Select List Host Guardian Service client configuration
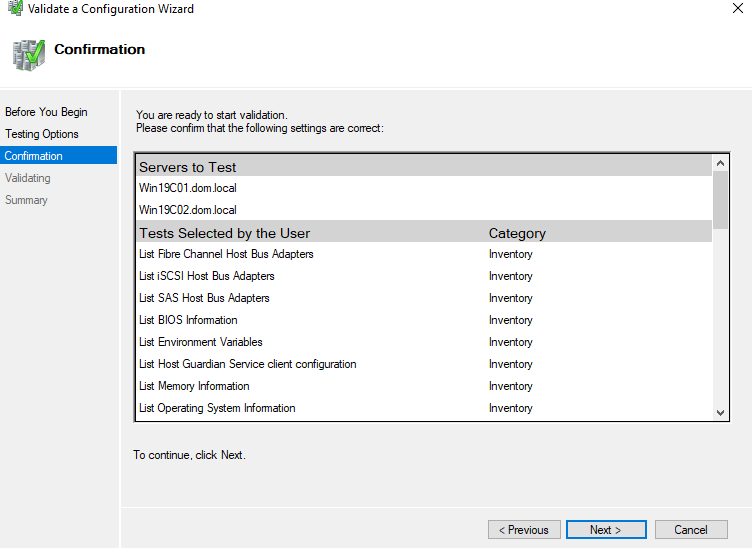752x548 pixels. (248, 364)
